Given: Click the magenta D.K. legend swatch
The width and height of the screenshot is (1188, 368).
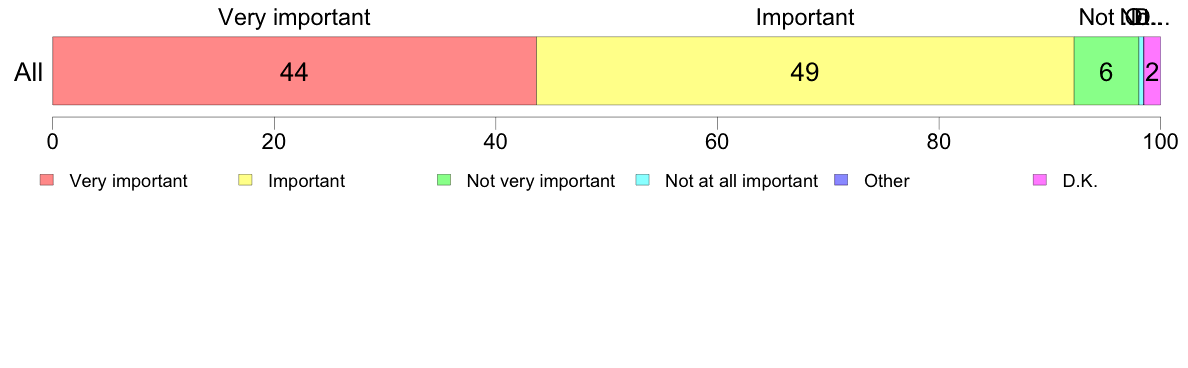Looking at the screenshot, I should [1040, 180].
